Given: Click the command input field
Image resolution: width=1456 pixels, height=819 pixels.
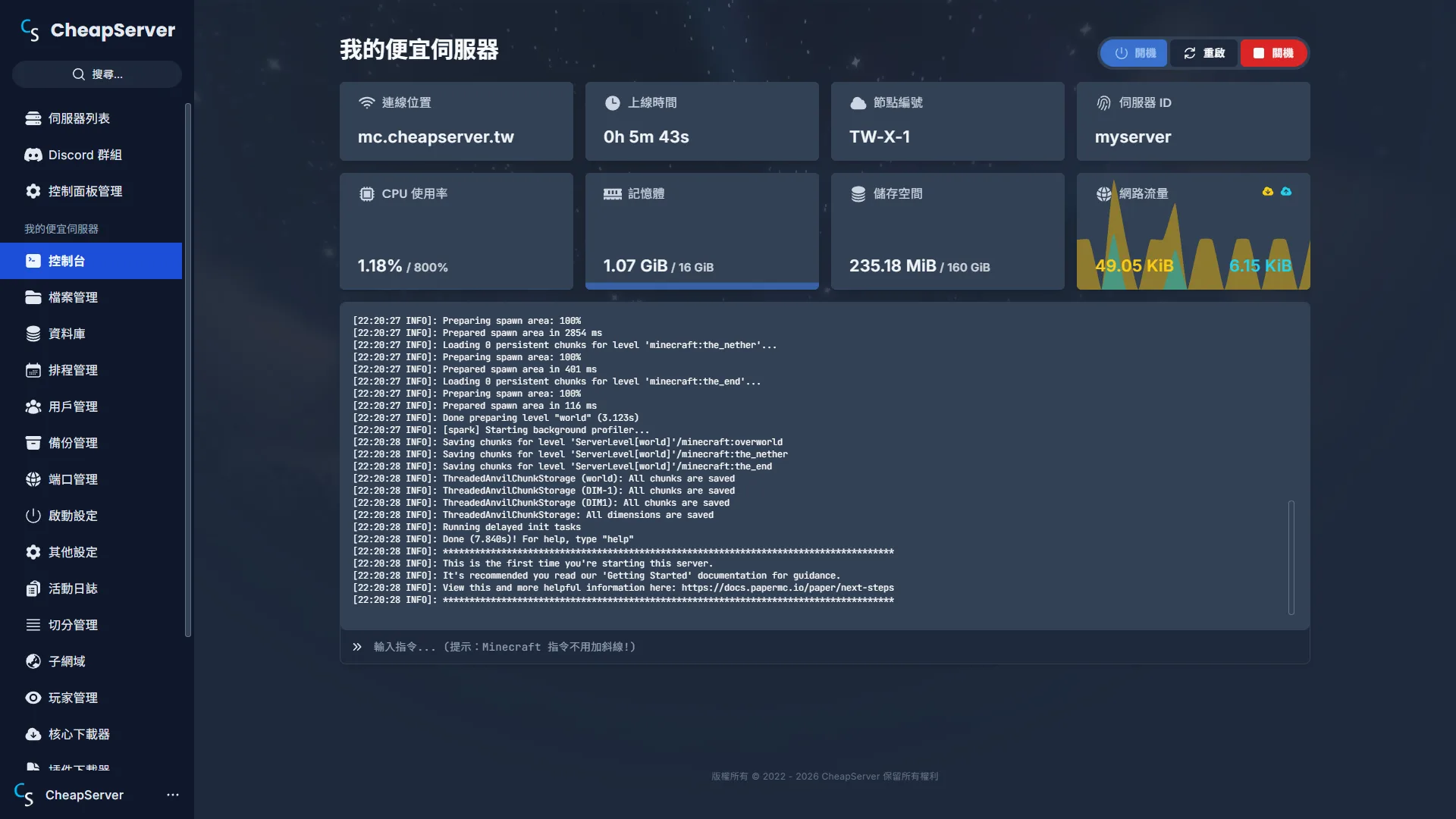Looking at the screenshot, I should (x=825, y=647).
